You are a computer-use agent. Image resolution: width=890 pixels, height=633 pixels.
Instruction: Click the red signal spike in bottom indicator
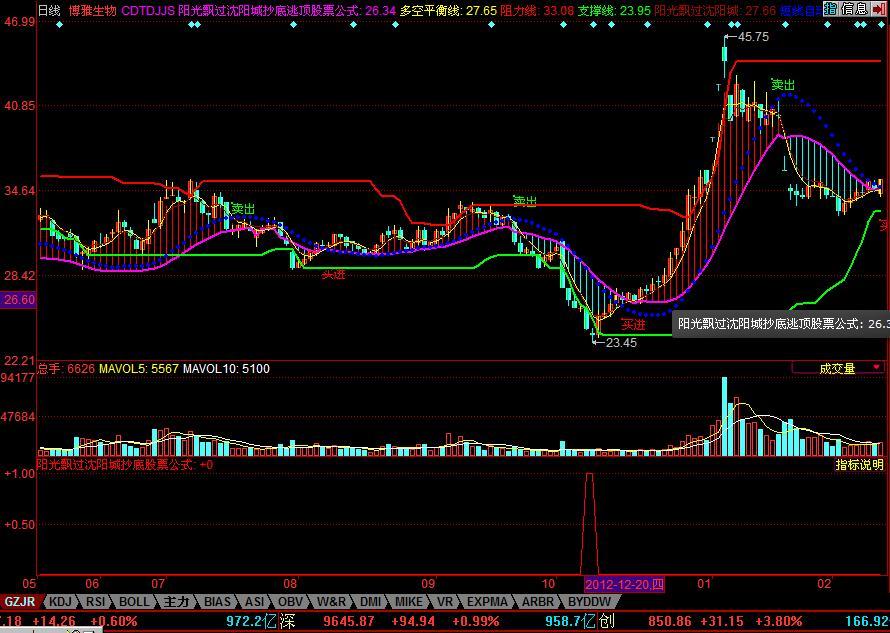coord(589,520)
